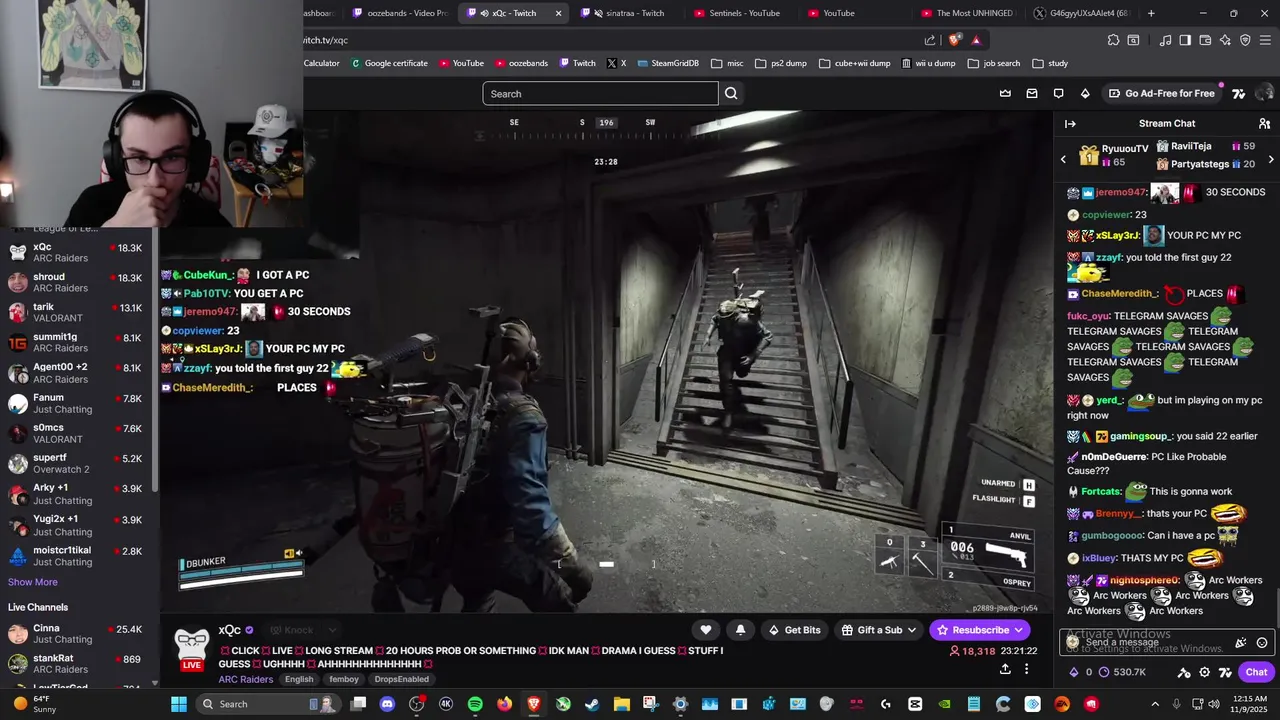Click the Windows Start button

click(x=178, y=704)
